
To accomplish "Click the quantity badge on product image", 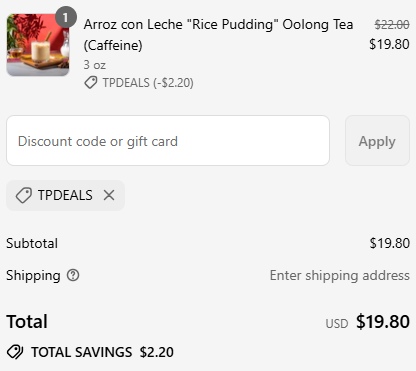I will click(66, 17).
